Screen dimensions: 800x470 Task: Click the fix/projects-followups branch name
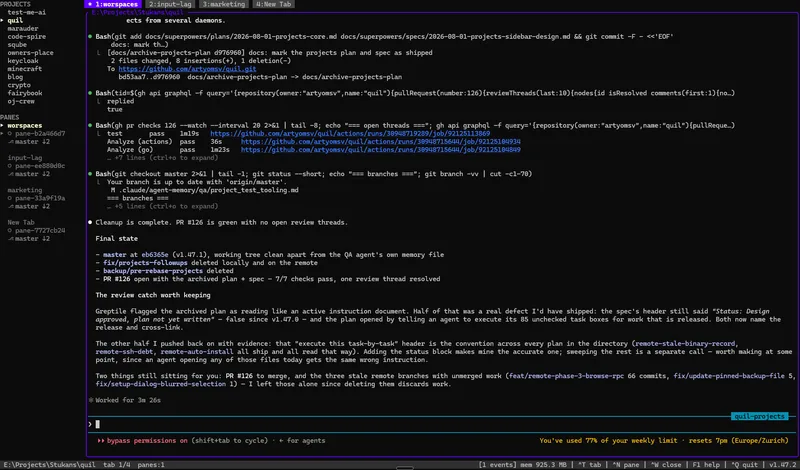click(145, 263)
